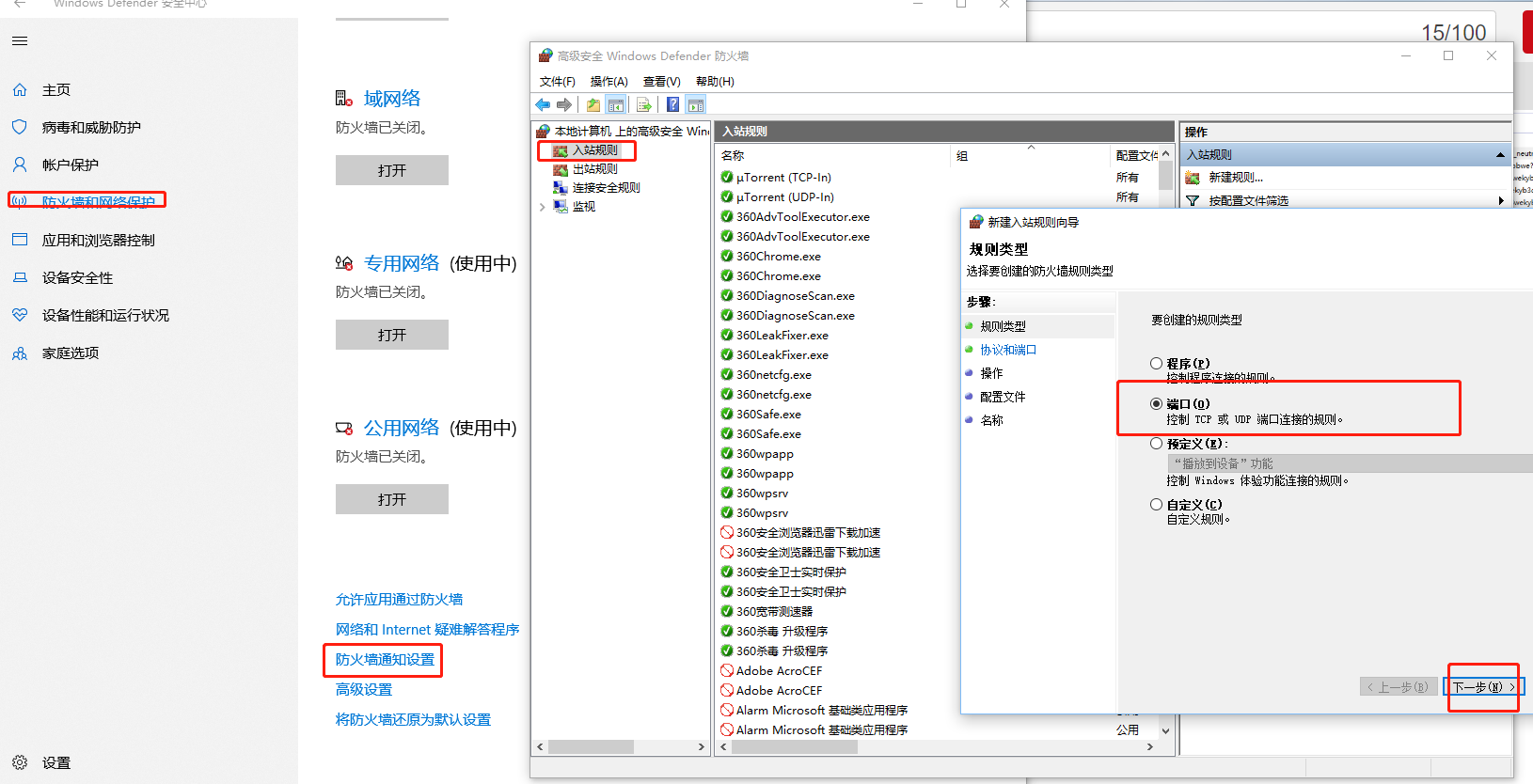Click the hamburger menu icon in Defender

[20, 40]
